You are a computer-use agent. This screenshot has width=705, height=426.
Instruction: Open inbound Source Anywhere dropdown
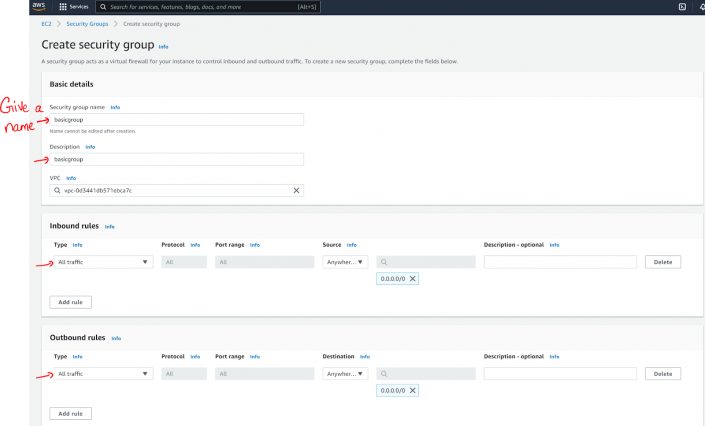[x=346, y=262]
